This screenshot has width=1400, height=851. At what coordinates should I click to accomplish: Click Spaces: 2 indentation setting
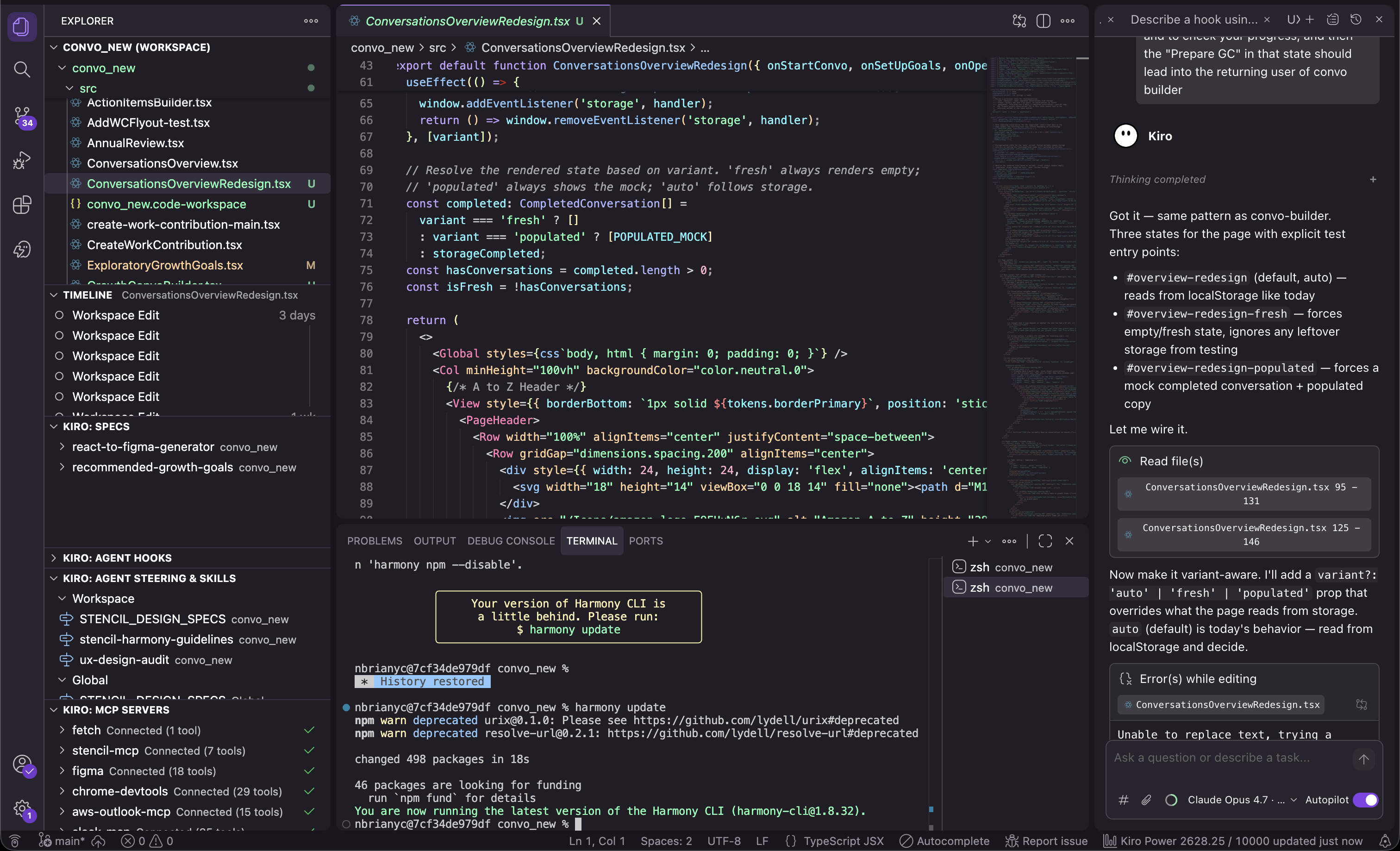tap(666, 841)
